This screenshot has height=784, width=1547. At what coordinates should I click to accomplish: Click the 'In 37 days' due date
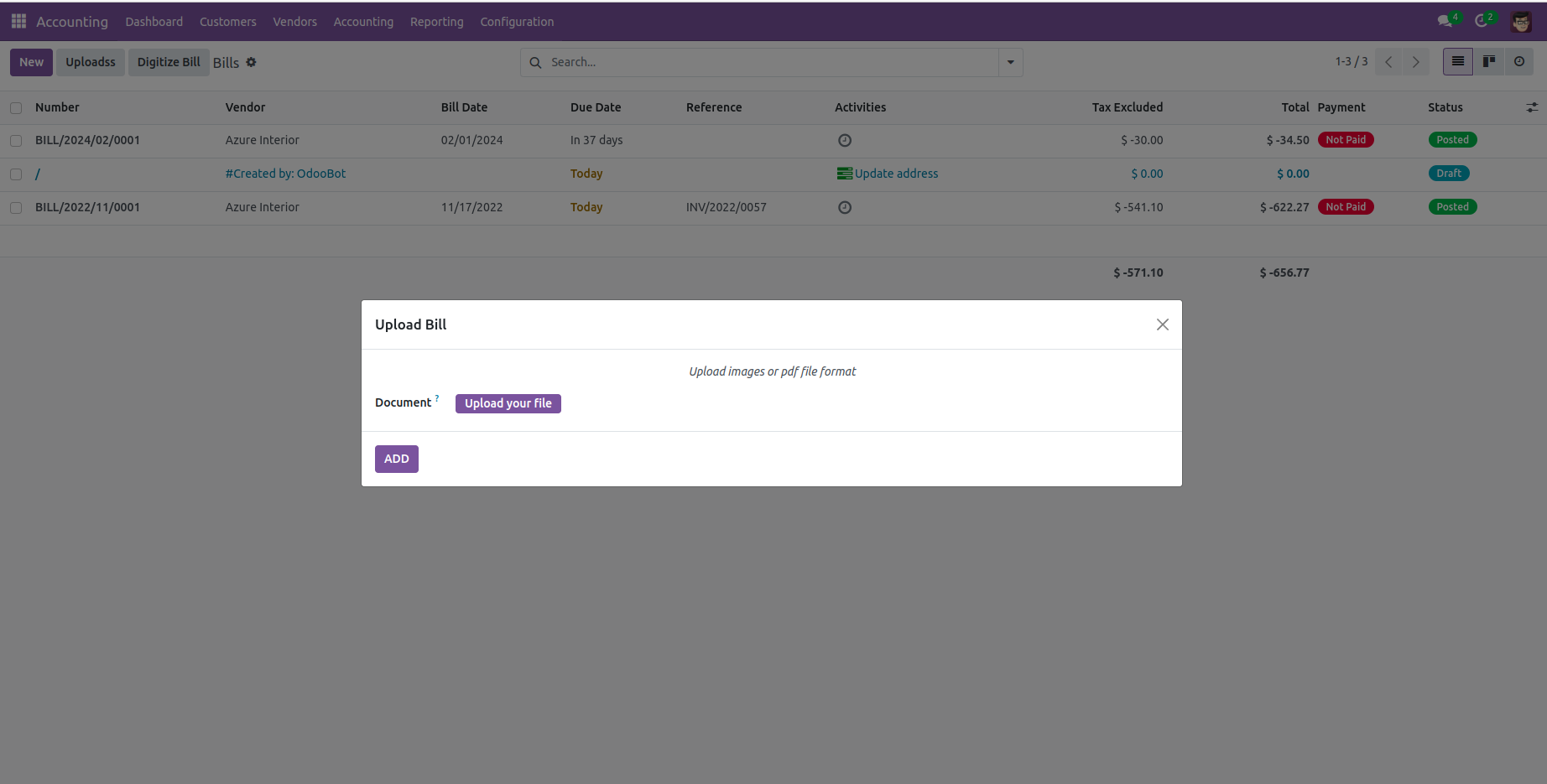click(596, 140)
